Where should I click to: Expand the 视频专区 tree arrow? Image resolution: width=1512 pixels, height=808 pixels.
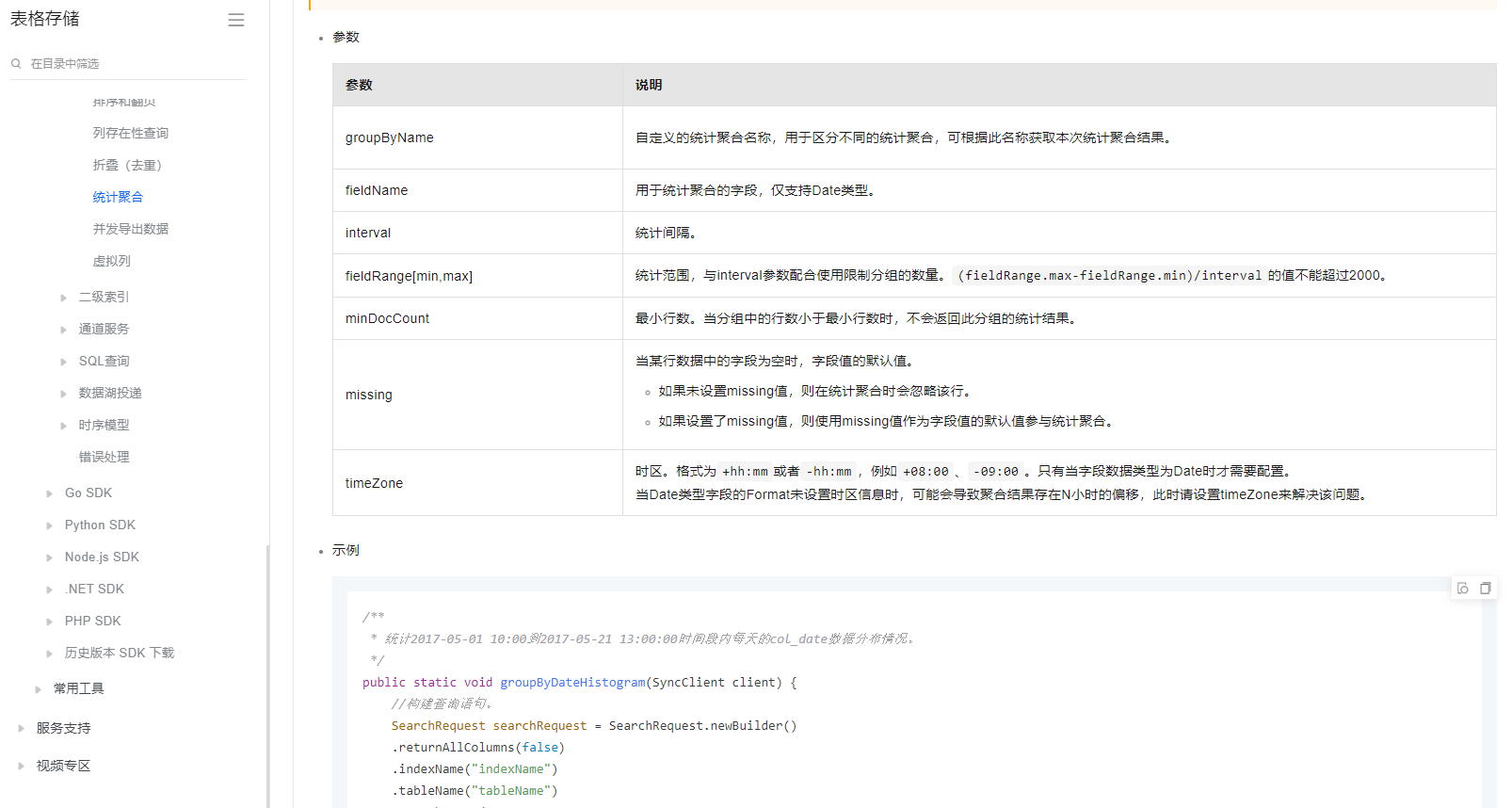(22, 766)
